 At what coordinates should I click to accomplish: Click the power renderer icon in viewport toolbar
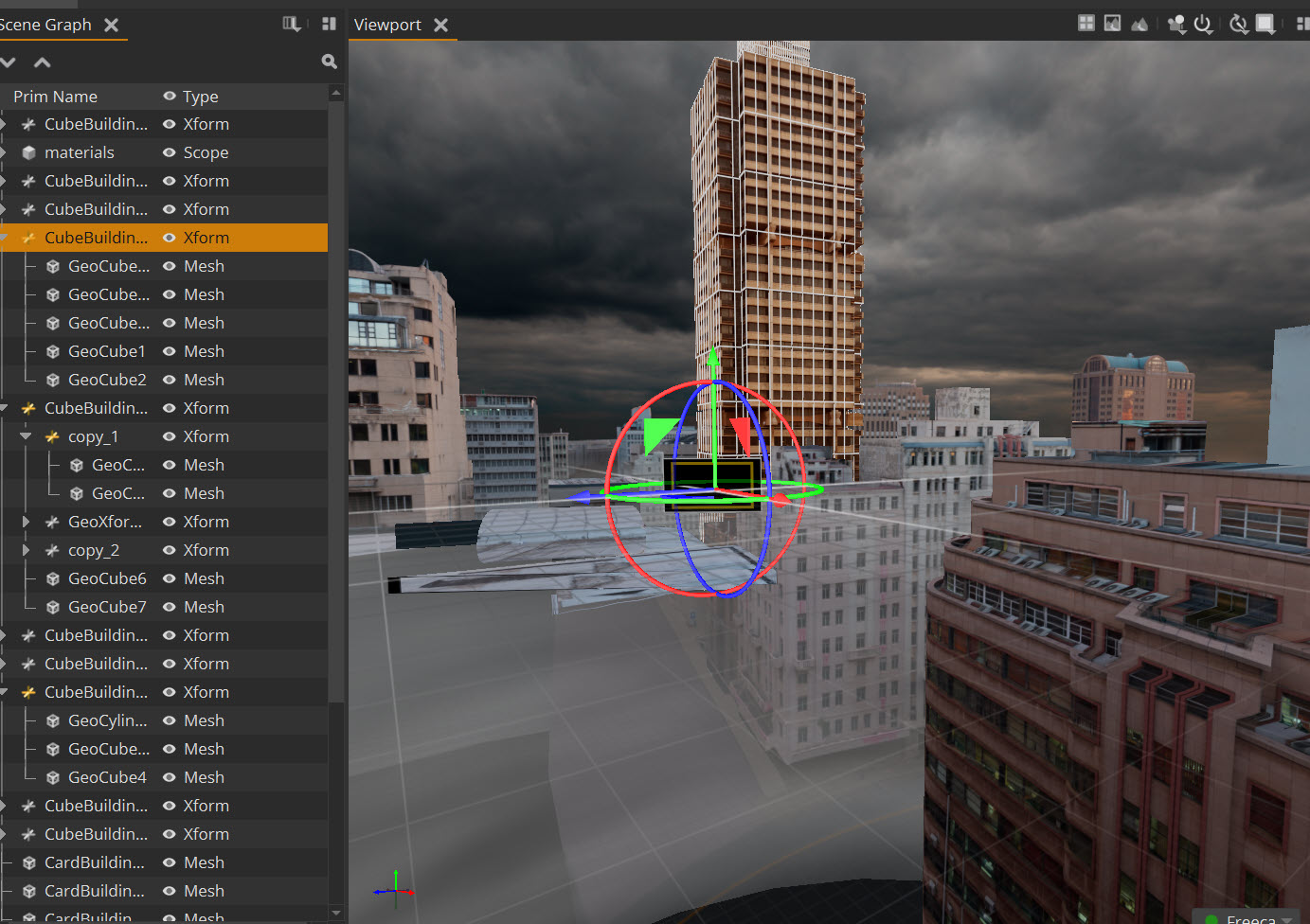[1203, 24]
